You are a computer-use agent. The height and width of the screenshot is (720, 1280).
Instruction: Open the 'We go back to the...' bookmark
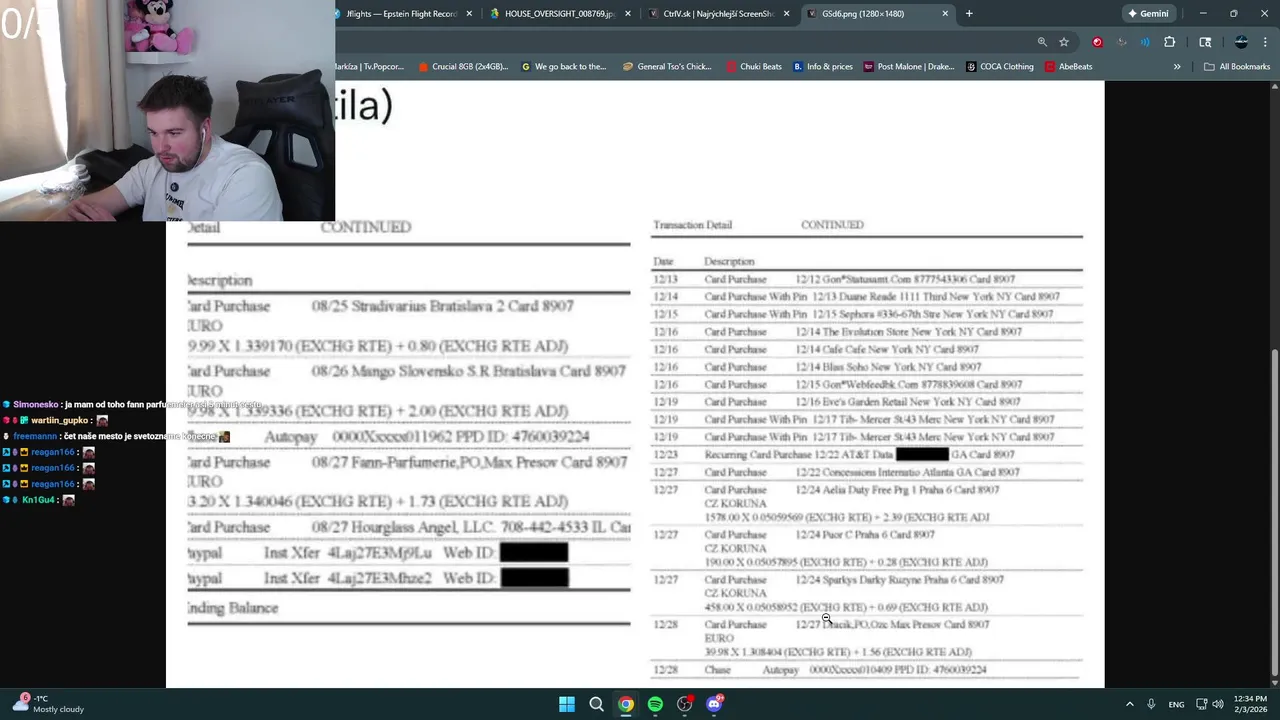tap(563, 67)
